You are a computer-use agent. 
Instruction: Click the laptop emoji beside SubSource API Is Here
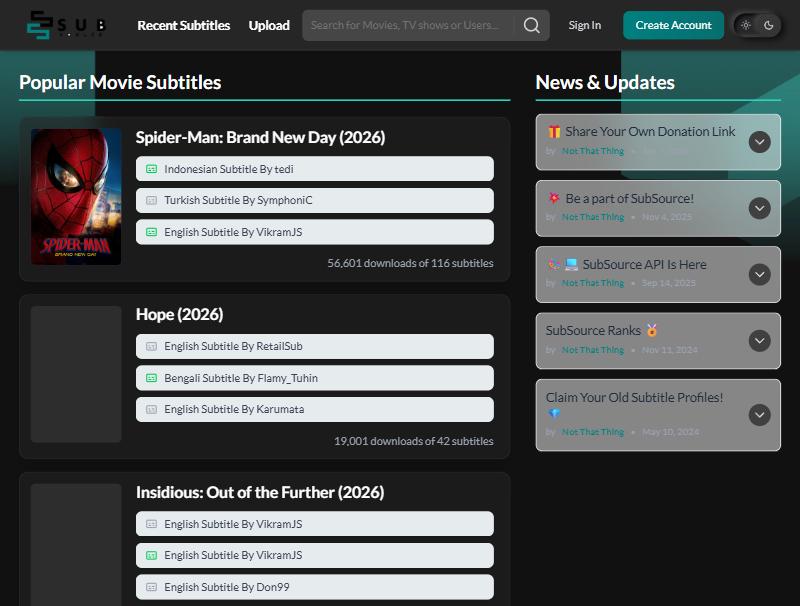point(571,264)
